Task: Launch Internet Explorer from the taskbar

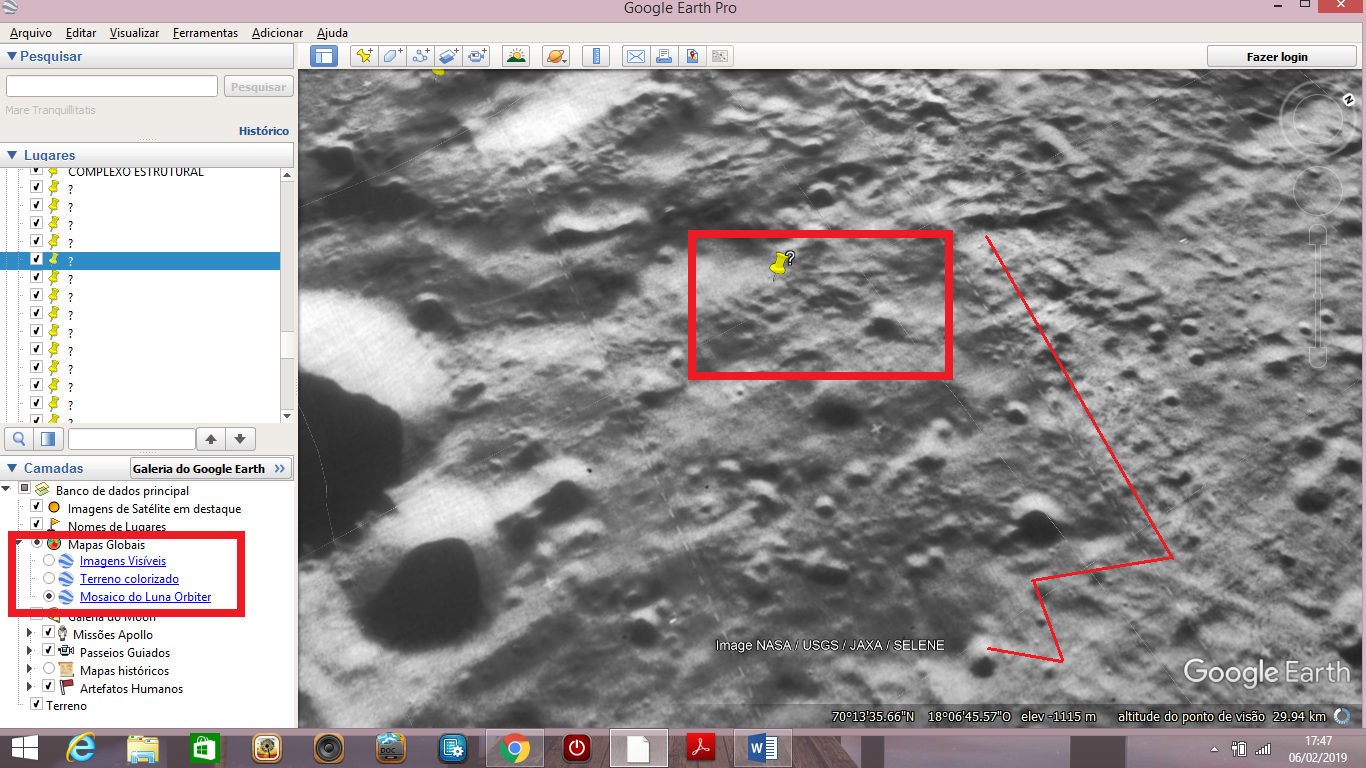Action: (x=81, y=747)
